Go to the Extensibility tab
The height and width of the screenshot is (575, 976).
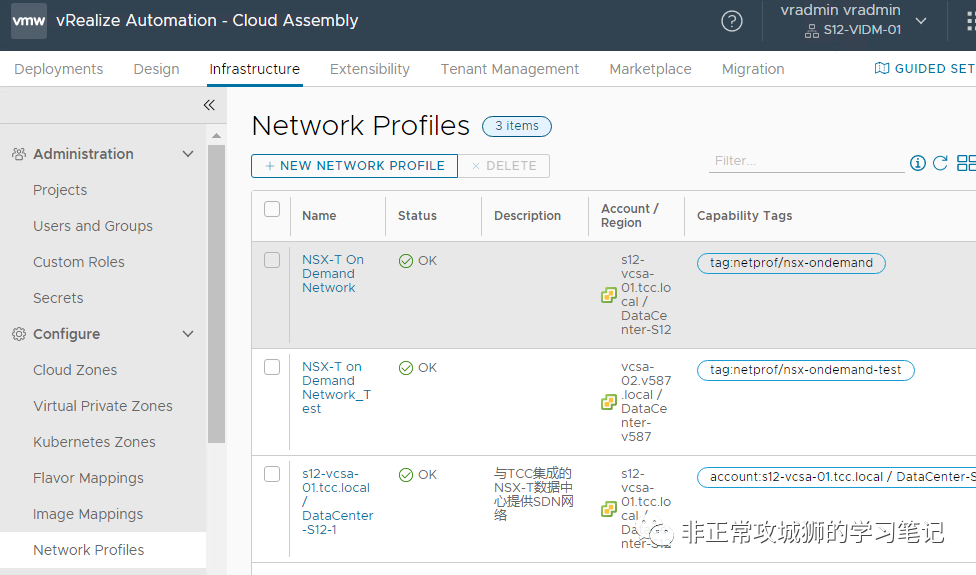click(x=370, y=69)
